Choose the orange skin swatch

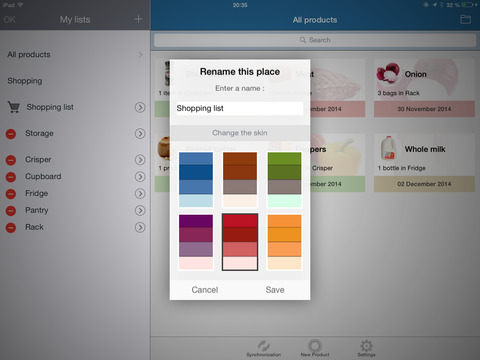pos(284,242)
